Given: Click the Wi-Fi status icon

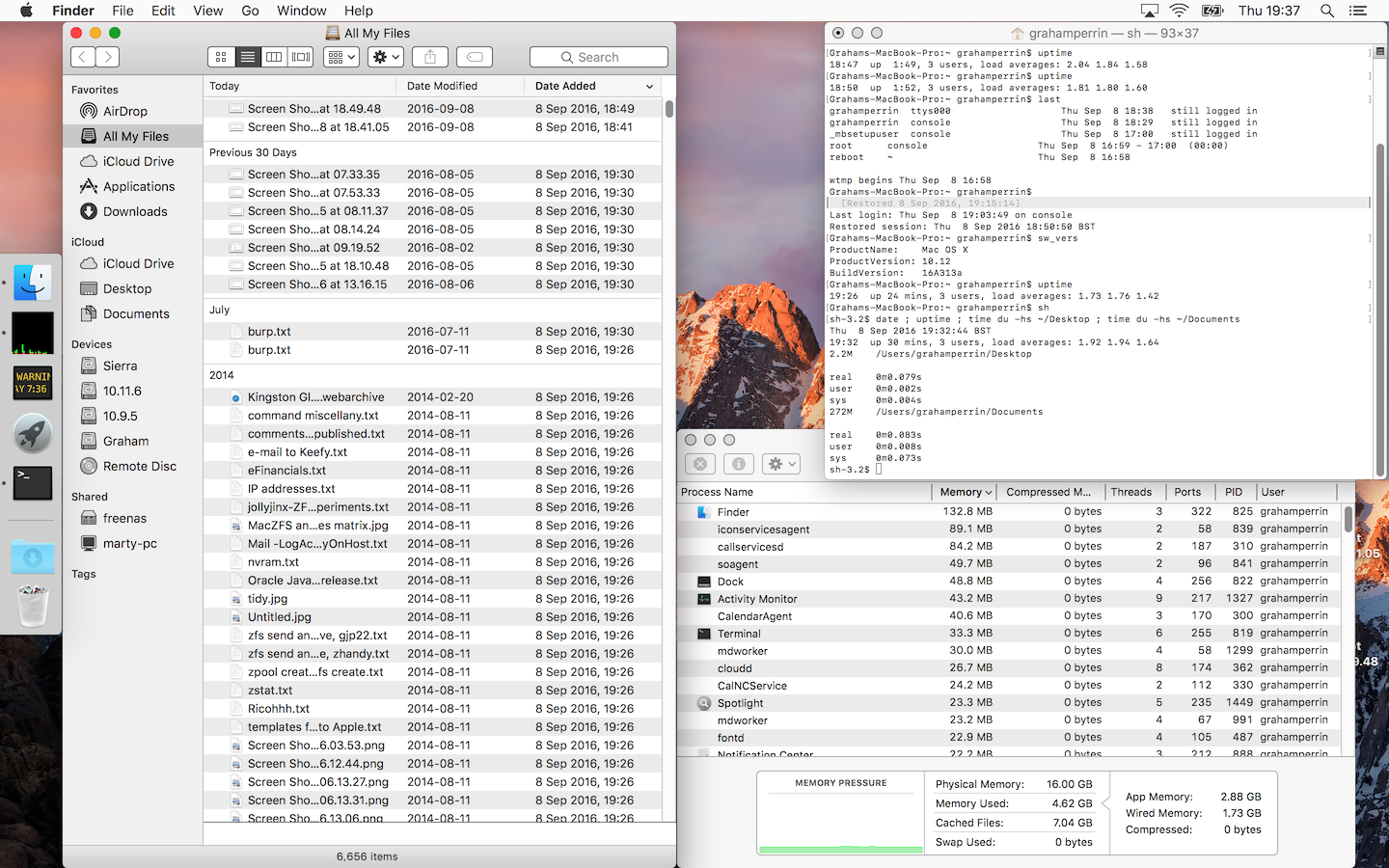Looking at the screenshot, I should [x=1179, y=11].
